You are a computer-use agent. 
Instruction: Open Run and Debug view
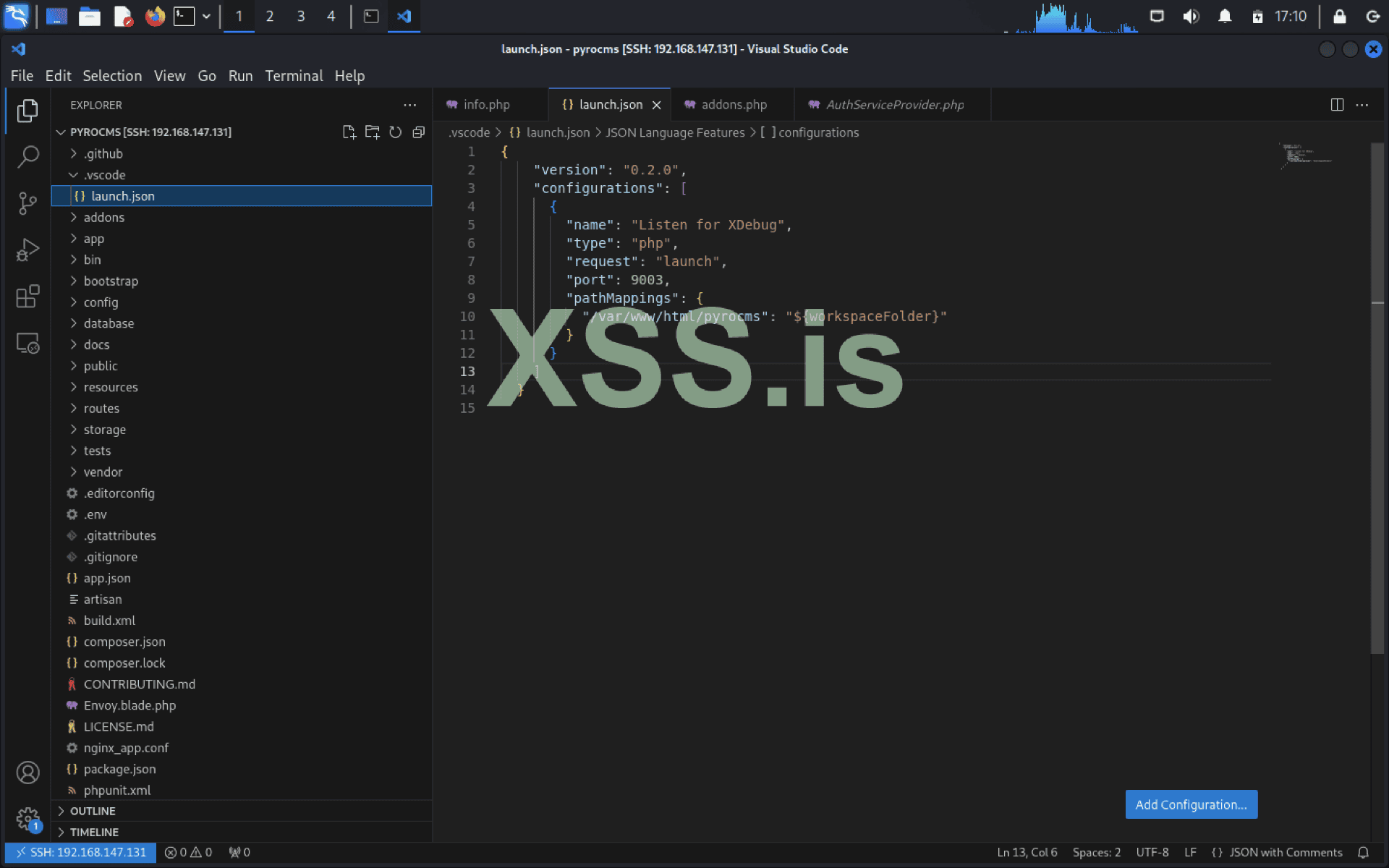coord(27,250)
